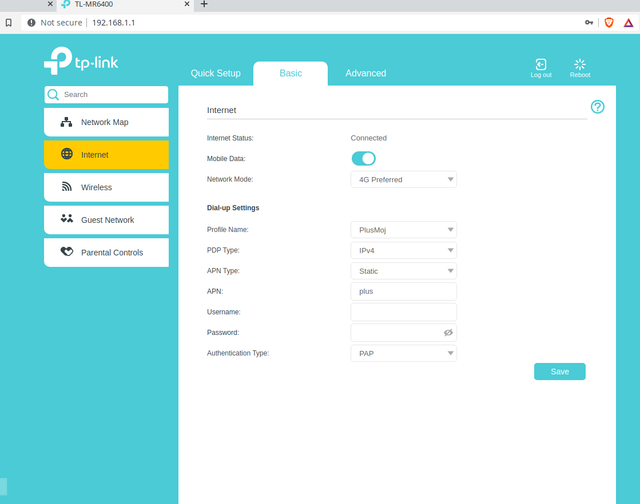Screen dimensions: 640x504
Task: Switch to the Basic tab
Action: (x=290, y=73)
